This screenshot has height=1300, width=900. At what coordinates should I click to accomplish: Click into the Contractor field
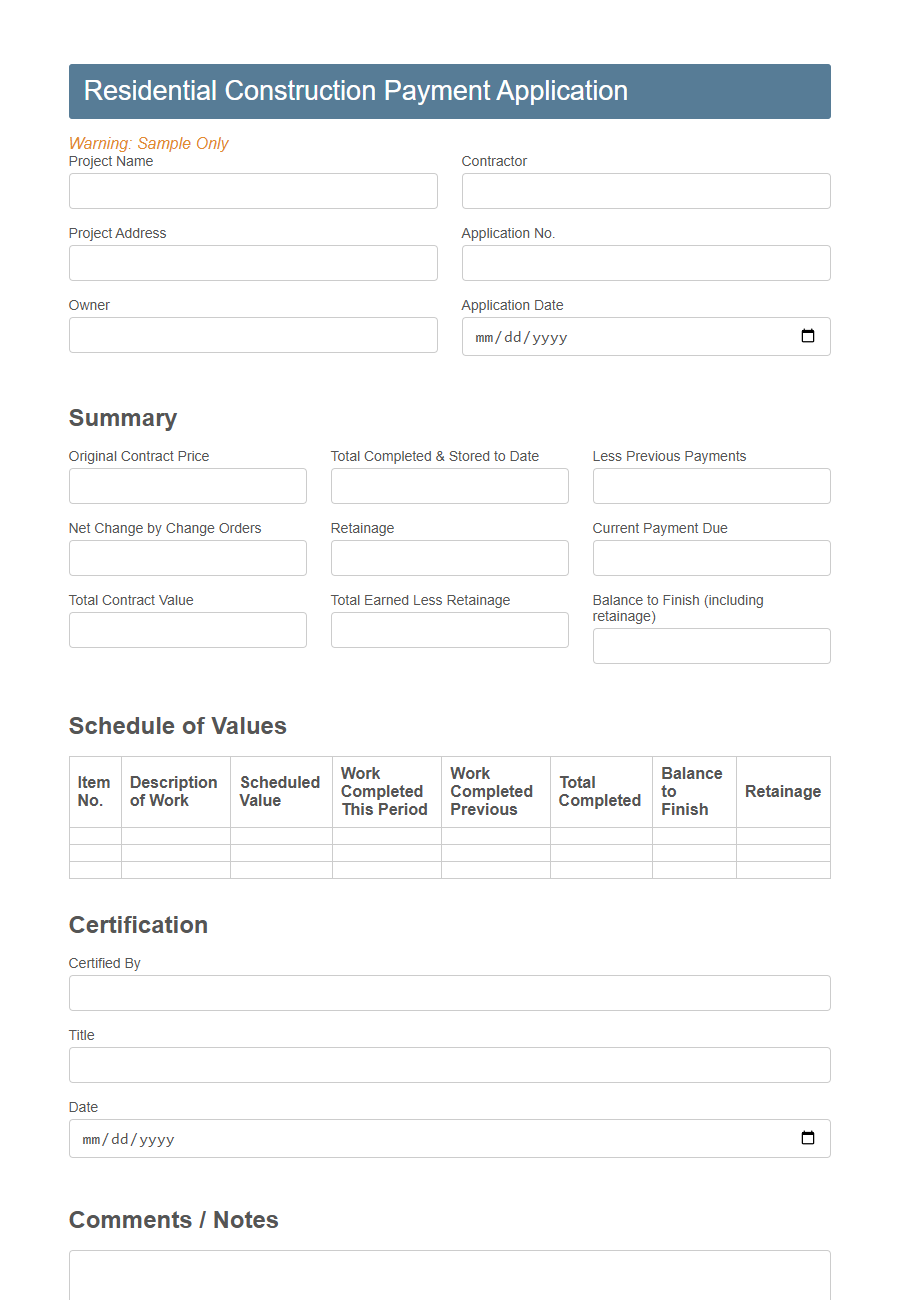click(x=645, y=191)
